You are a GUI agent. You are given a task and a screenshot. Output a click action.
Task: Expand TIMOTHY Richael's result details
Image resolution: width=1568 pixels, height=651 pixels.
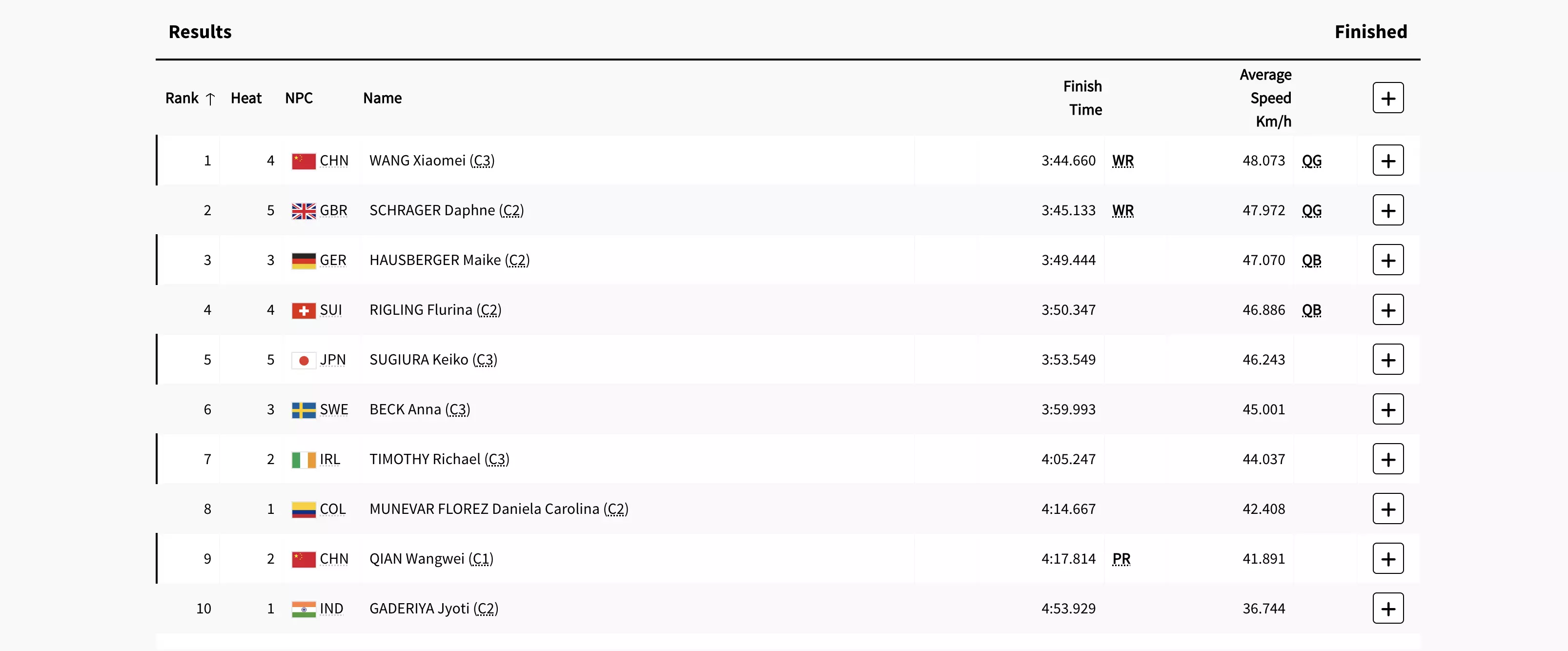click(x=1387, y=459)
